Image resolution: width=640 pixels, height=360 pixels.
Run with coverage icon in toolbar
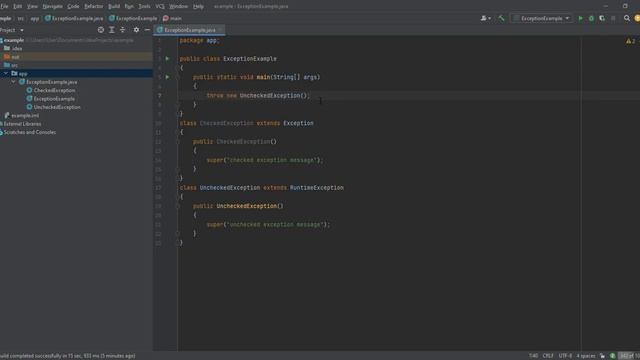pyautogui.click(x=602, y=18)
